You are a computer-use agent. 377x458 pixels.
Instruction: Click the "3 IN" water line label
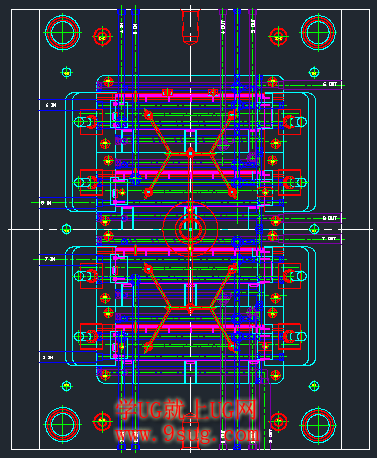[48, 357]
